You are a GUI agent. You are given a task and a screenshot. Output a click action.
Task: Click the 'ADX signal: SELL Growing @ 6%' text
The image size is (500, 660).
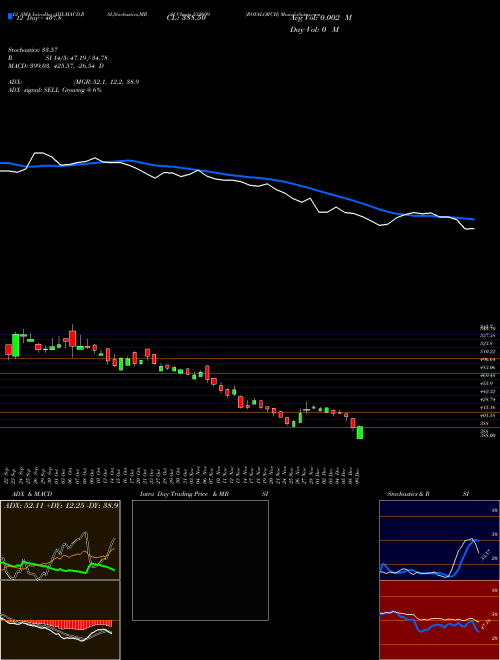coord(55,90)
